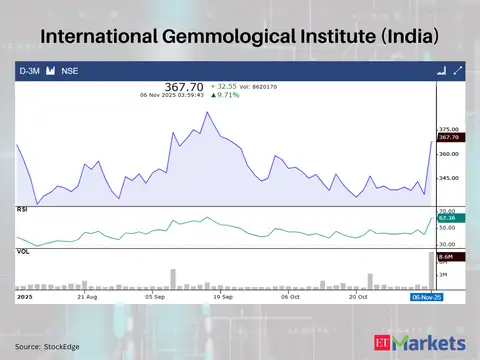Click the 19 Sep date label
This screenshot has height=360, width=480.
click(x=223, y=297)
